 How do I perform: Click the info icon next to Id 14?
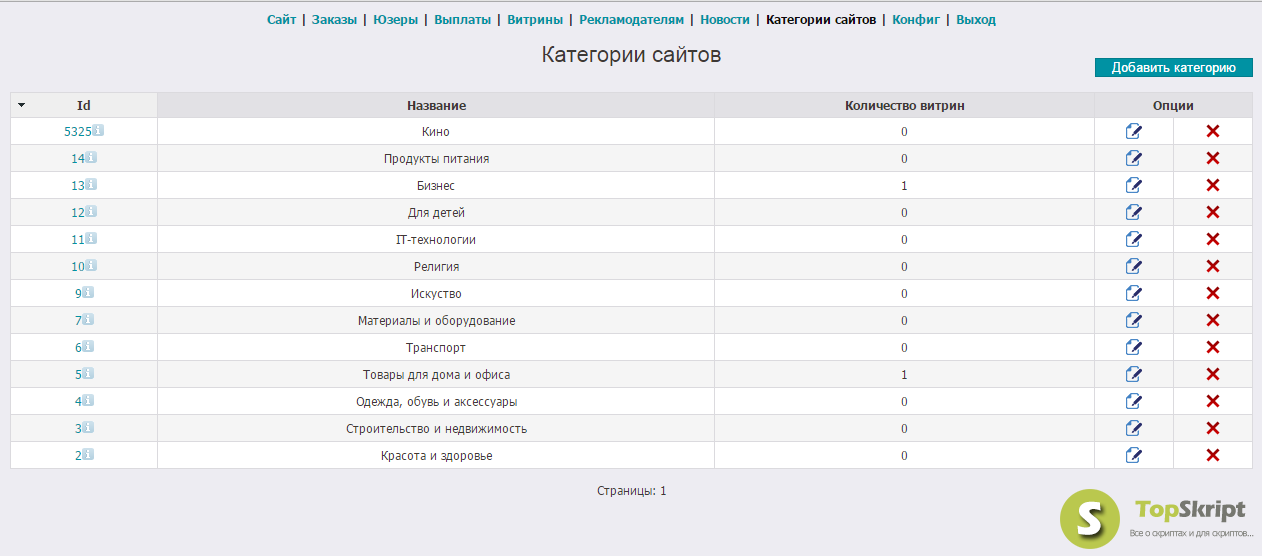[x=91, y=157]
